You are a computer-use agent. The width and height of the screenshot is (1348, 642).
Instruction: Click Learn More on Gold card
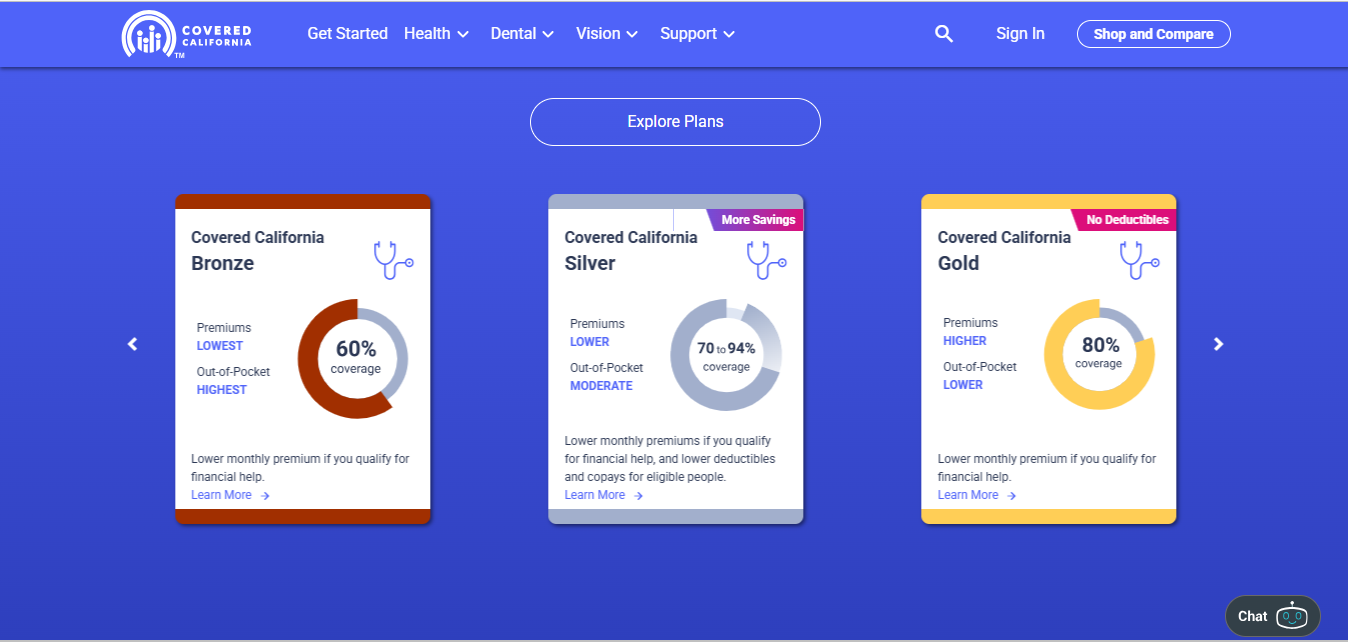(x=976, y=495)
